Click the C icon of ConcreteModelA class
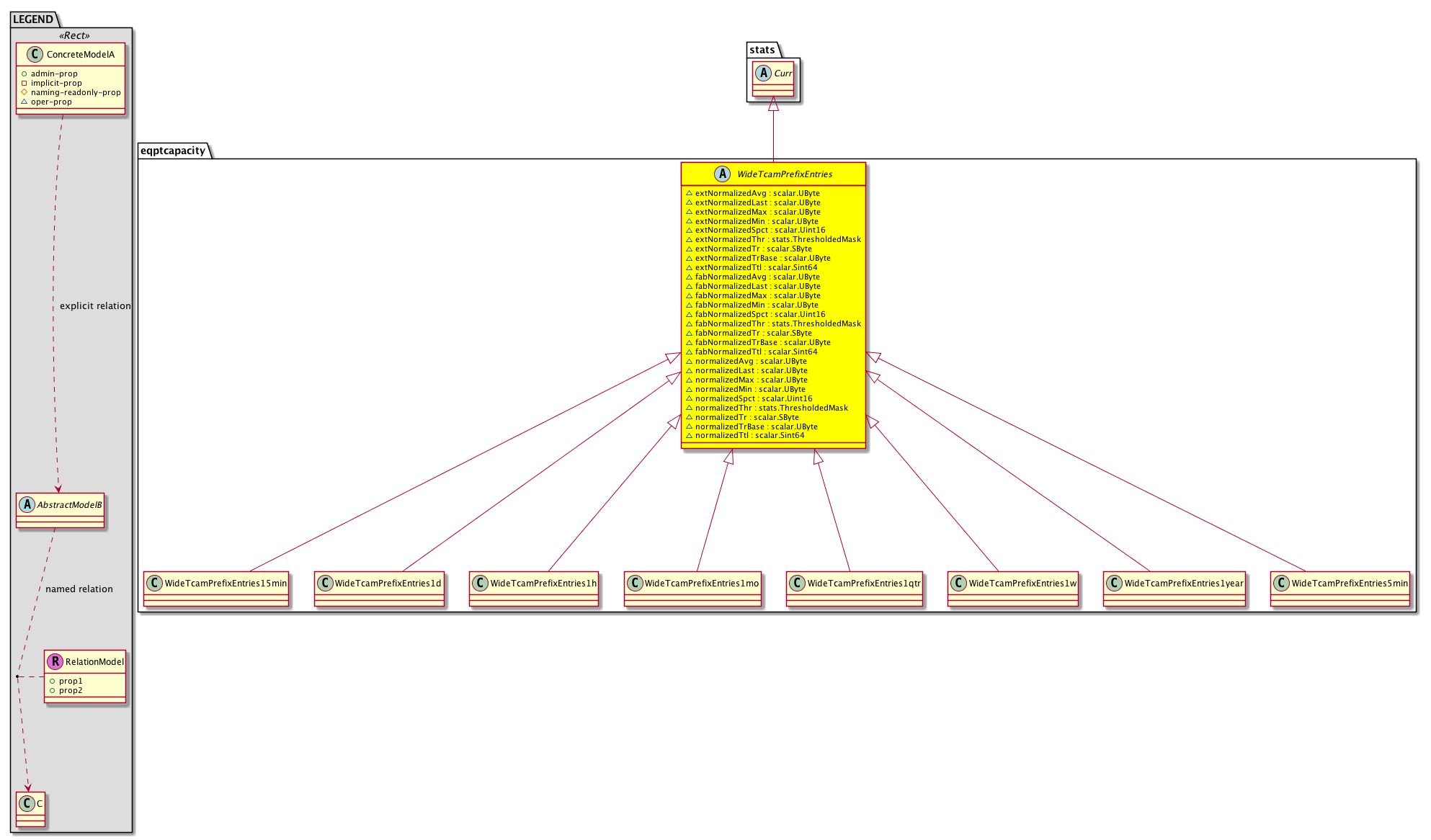This screenshot has height=840, width=1431. 35,55
